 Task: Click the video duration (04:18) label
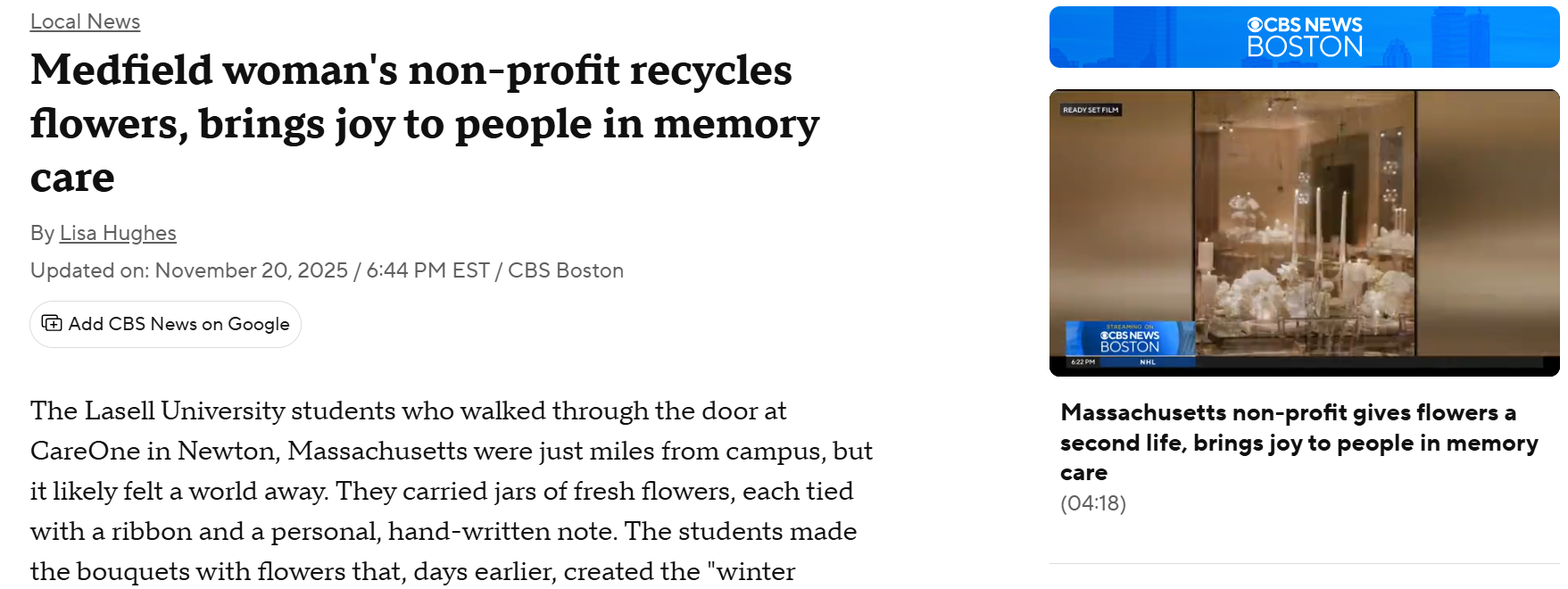tap(1092, 503)
